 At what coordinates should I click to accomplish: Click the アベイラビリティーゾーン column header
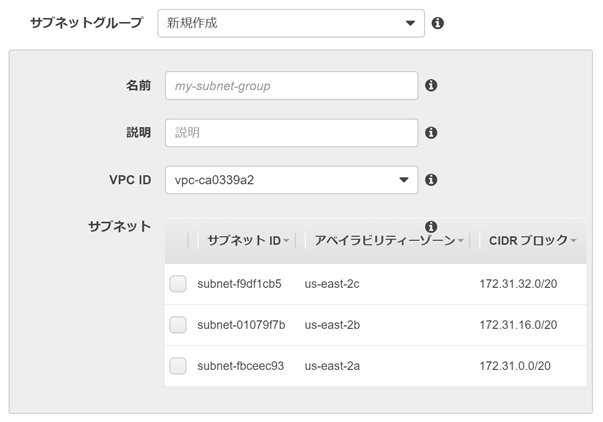pos(385,241)
